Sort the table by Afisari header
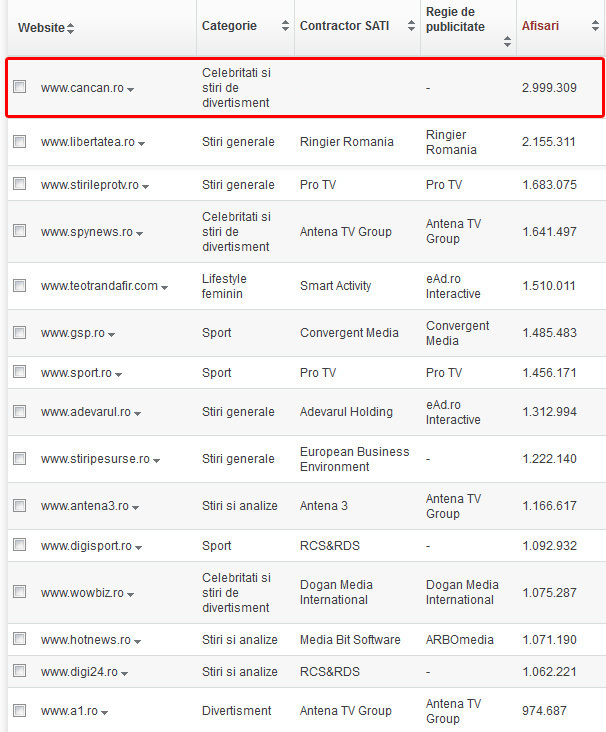The height and width of the screenshot is (732, 606). [540, 26]
